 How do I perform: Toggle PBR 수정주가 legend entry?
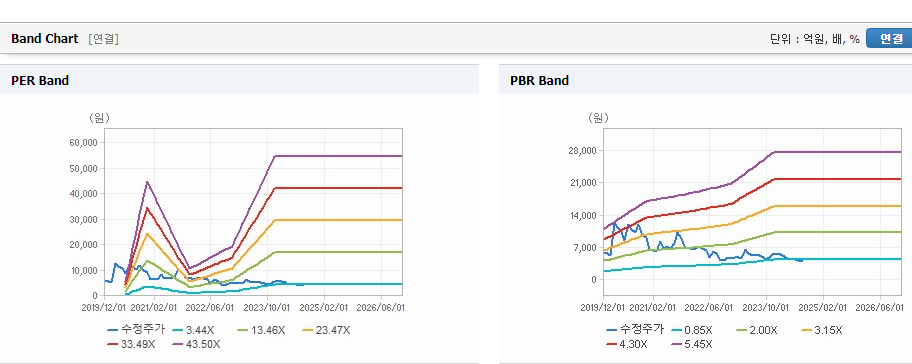[635, 330]
